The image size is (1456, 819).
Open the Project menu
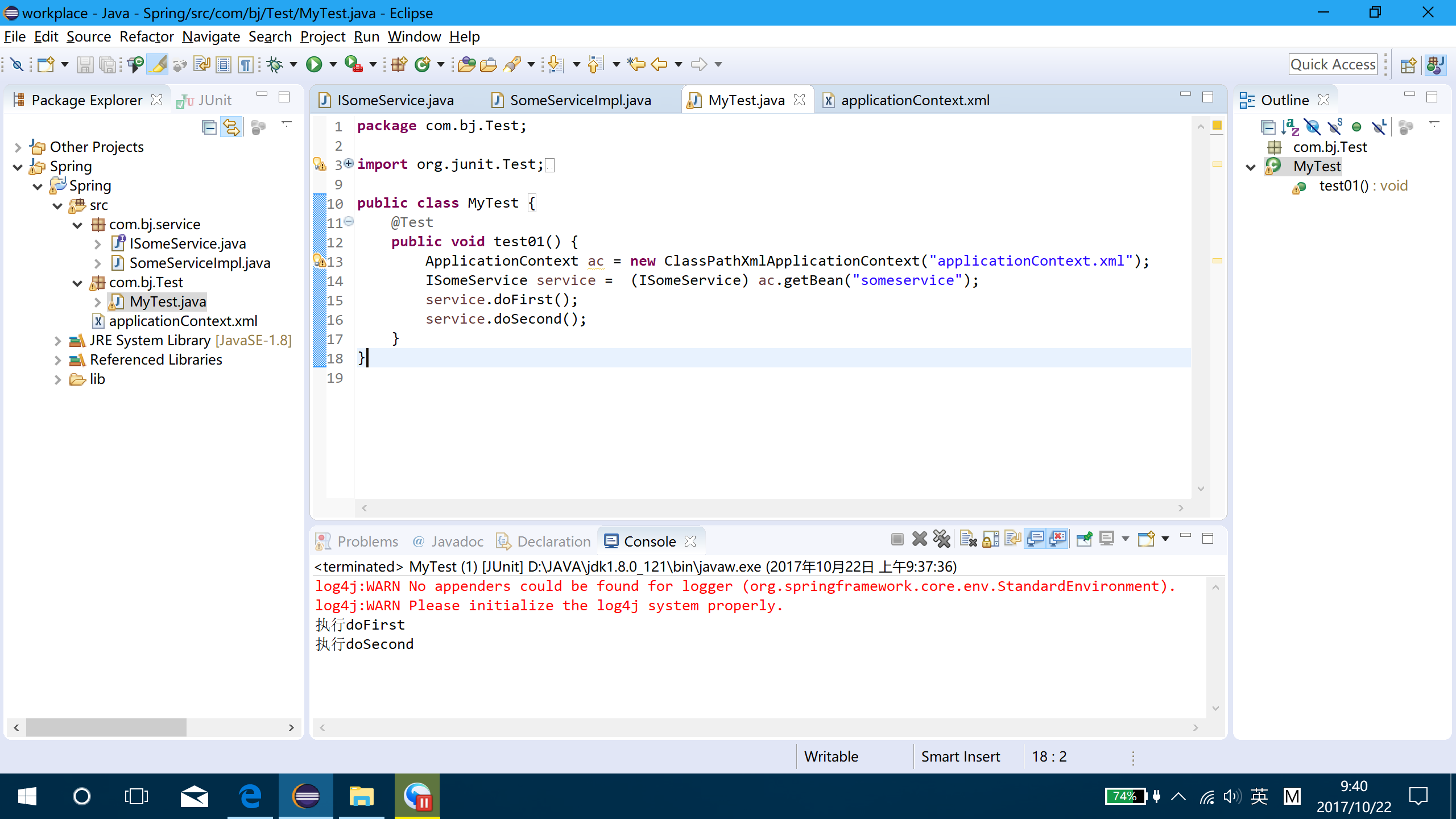(x=322, y=36)
